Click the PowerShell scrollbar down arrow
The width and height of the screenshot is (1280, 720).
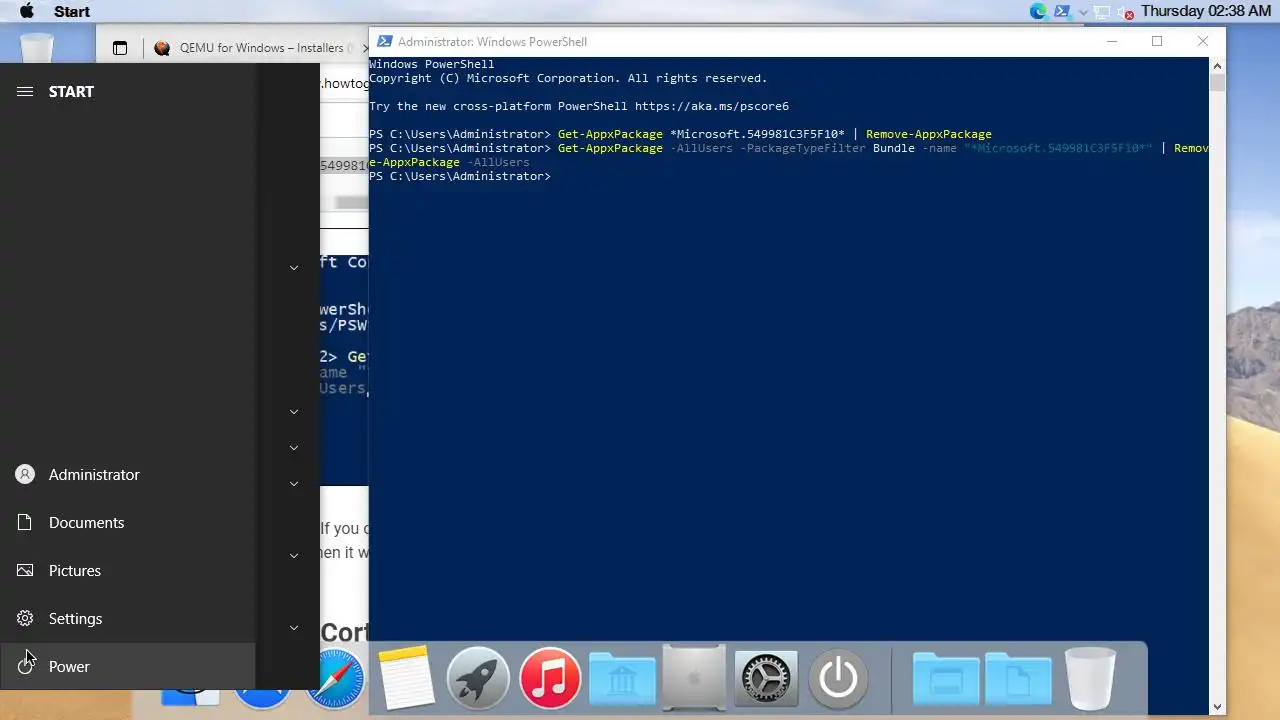point(1217,707)
